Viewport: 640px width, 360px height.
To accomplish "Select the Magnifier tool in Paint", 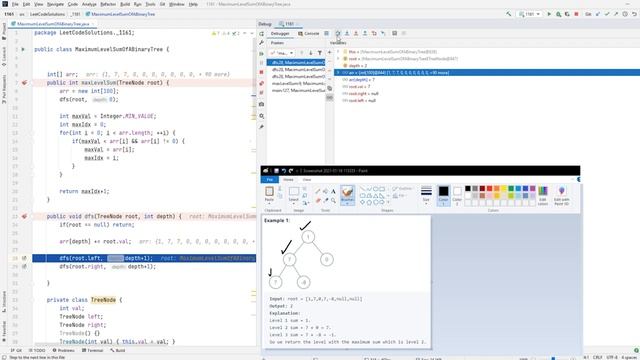I will click(333, 200).
